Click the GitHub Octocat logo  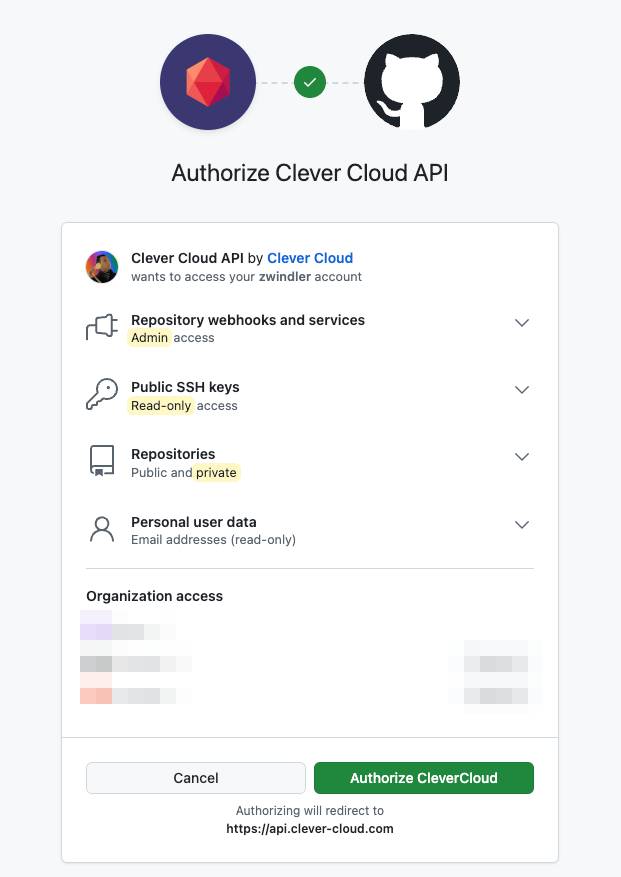(412, 82)
